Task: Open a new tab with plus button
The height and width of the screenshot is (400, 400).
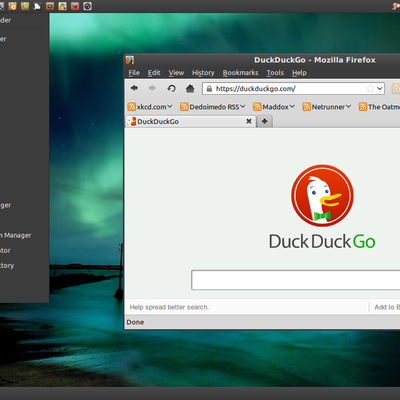Action: (265, 121)
